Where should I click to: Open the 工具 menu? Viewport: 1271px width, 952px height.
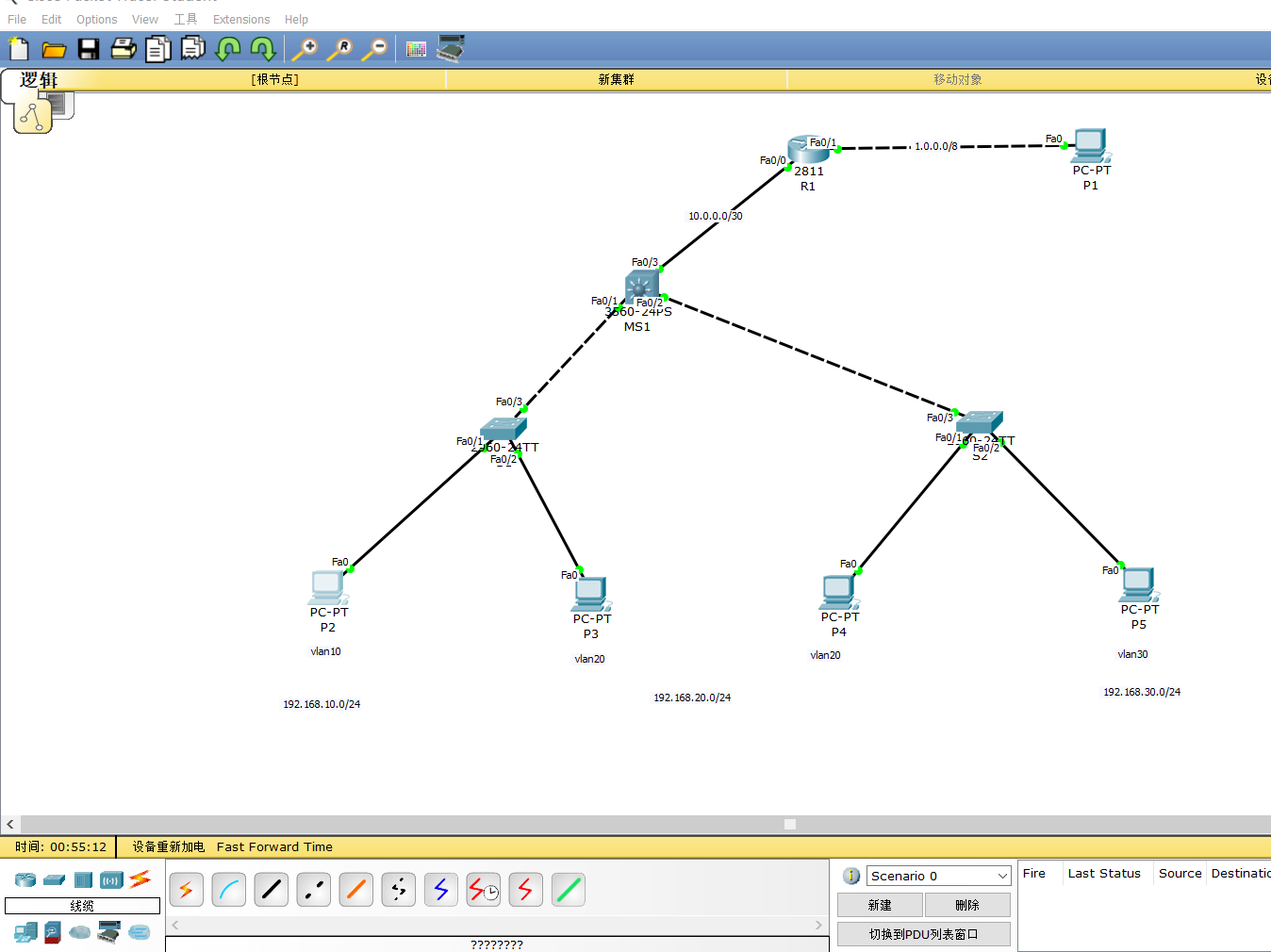coord(186,19)
